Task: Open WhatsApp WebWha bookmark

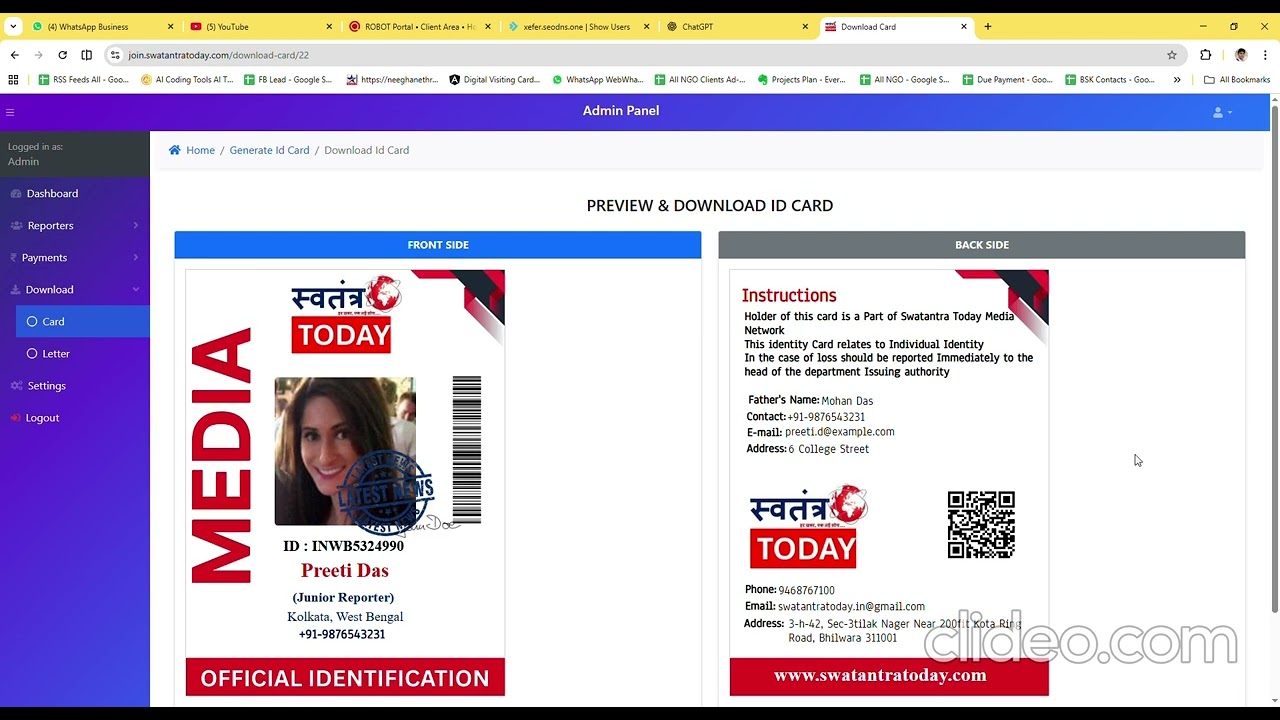Action: tap(598, 80)
